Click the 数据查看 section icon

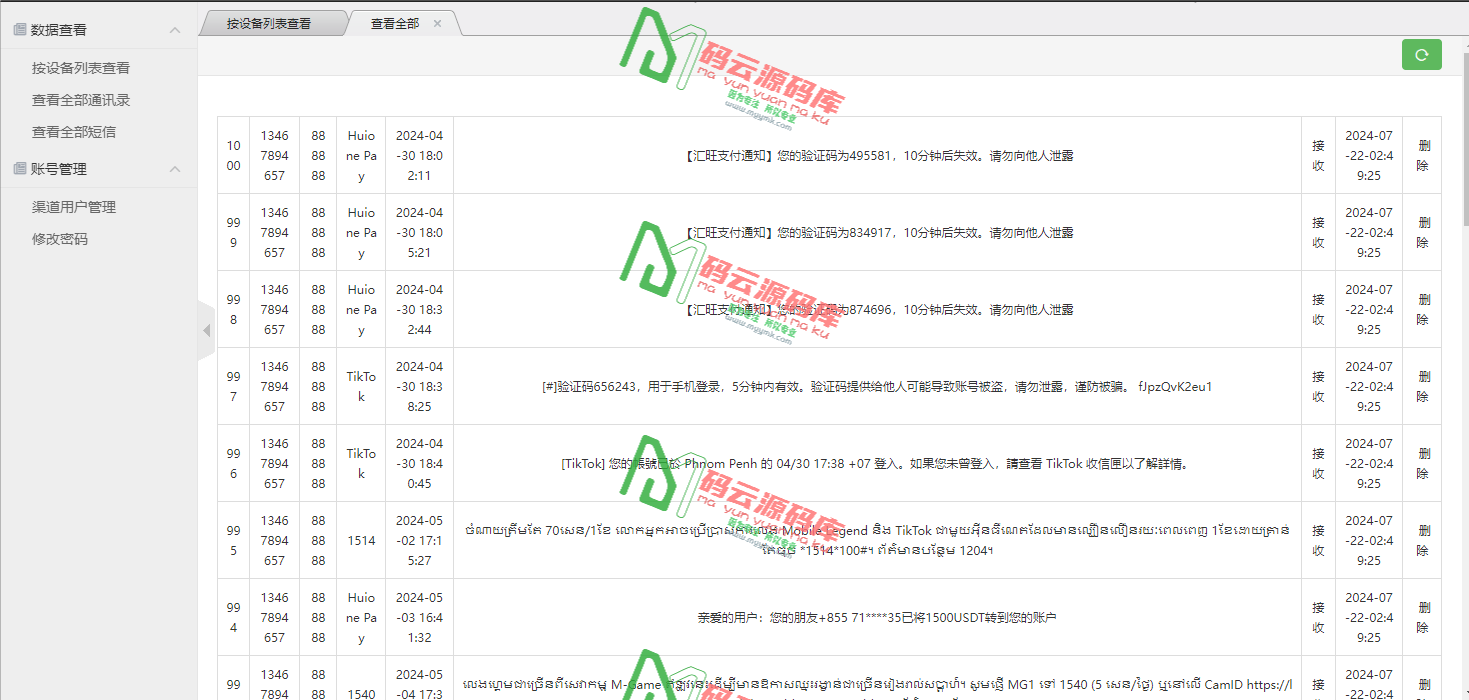(17, 28)
